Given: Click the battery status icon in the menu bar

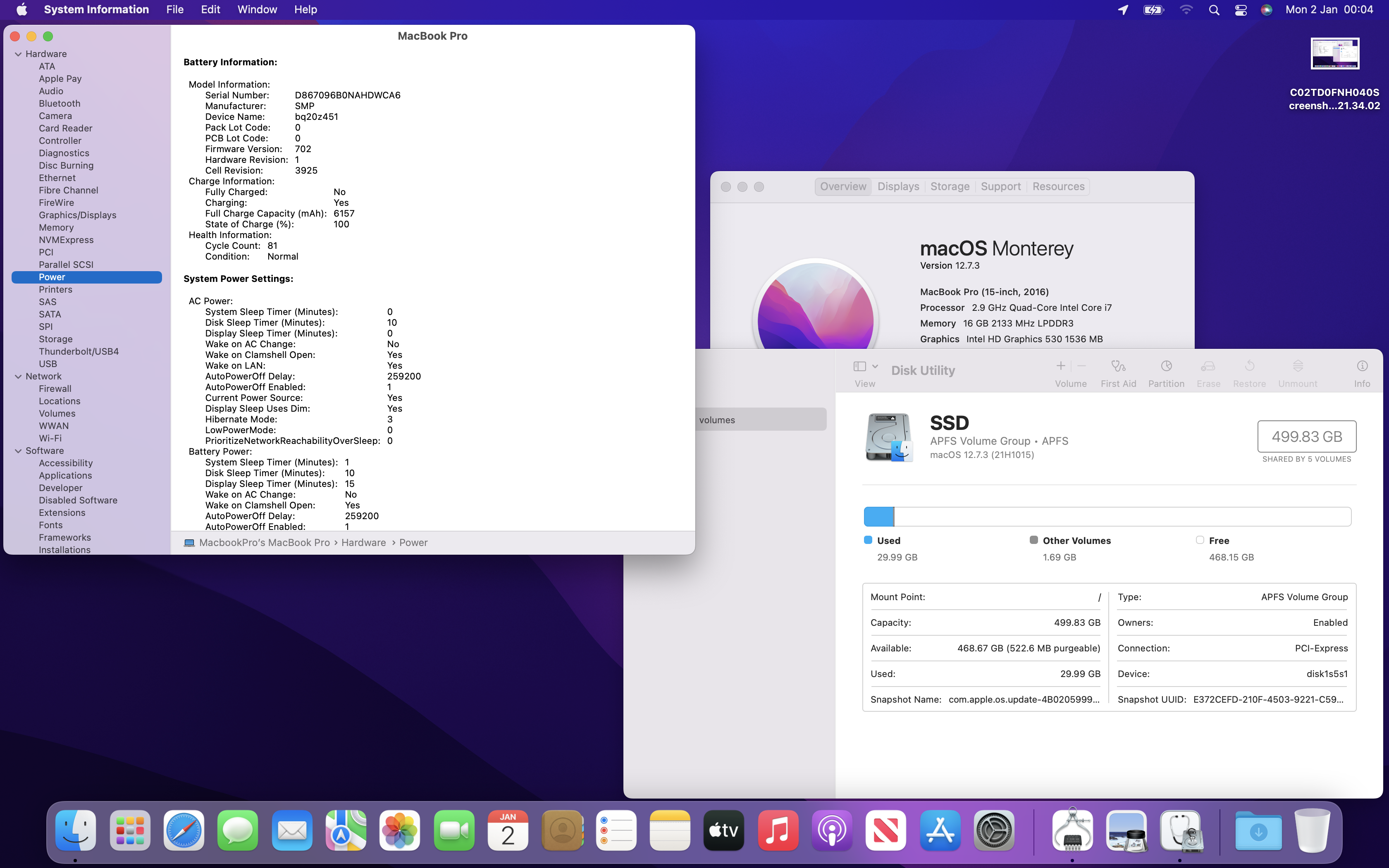Looking at the screenshot, I should click(x=1153, y=10).
